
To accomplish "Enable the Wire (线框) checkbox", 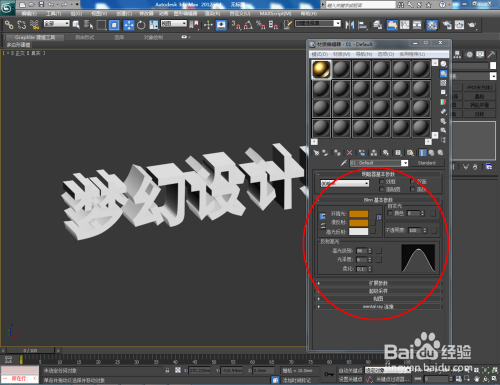I will click(382, 182).
